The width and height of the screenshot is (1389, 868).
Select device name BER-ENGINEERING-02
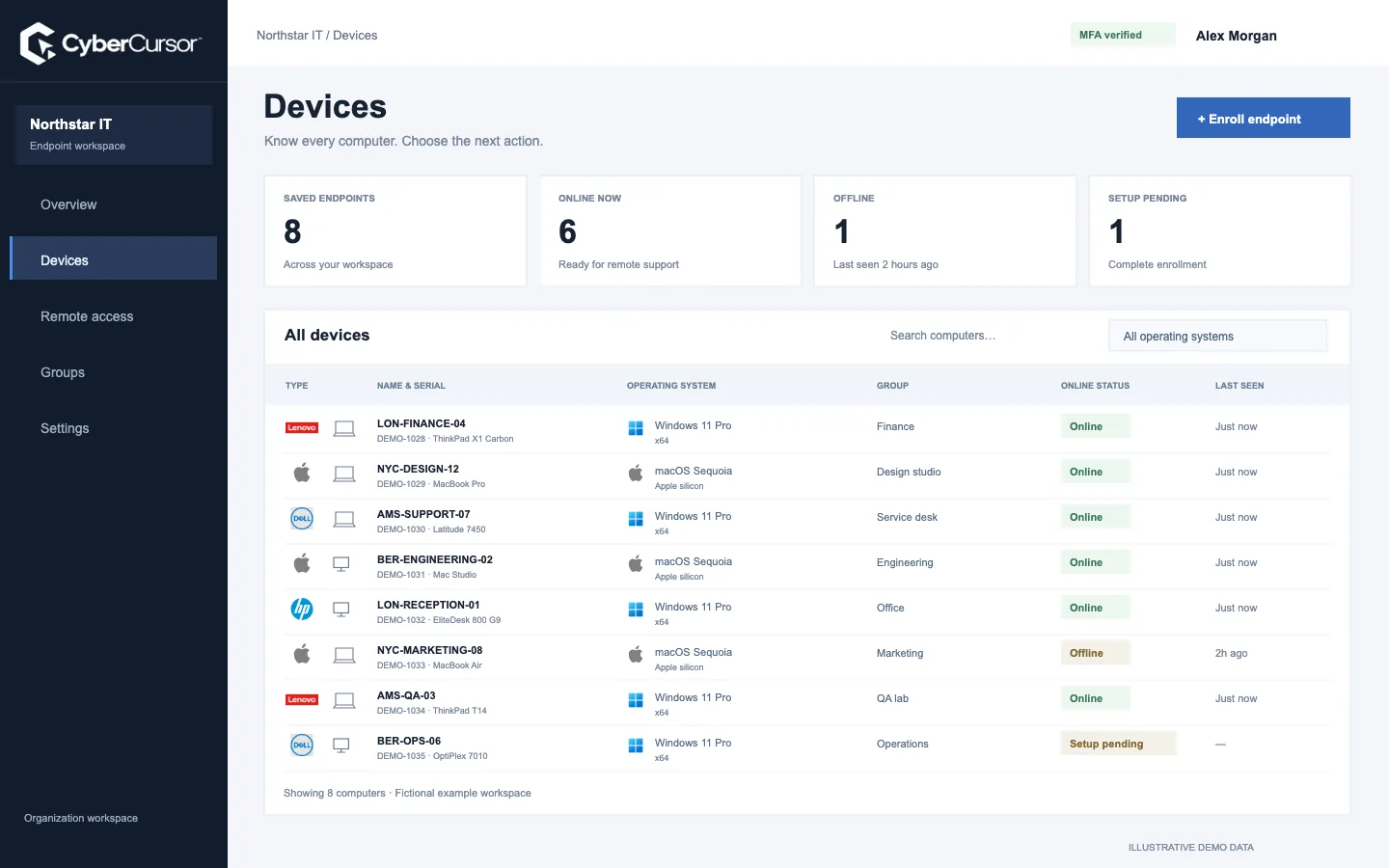pos(435,559)
